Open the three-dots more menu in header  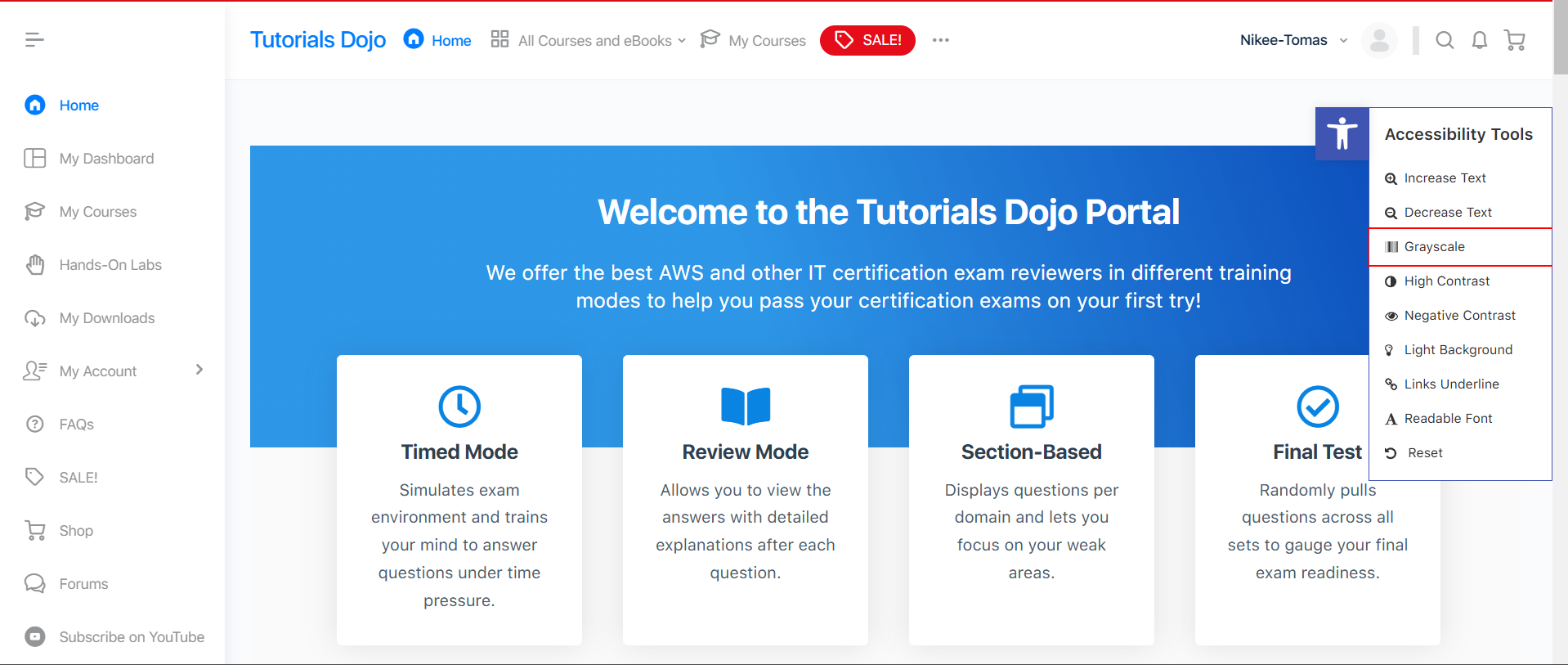pyautogui.click(x=941, y=40)
